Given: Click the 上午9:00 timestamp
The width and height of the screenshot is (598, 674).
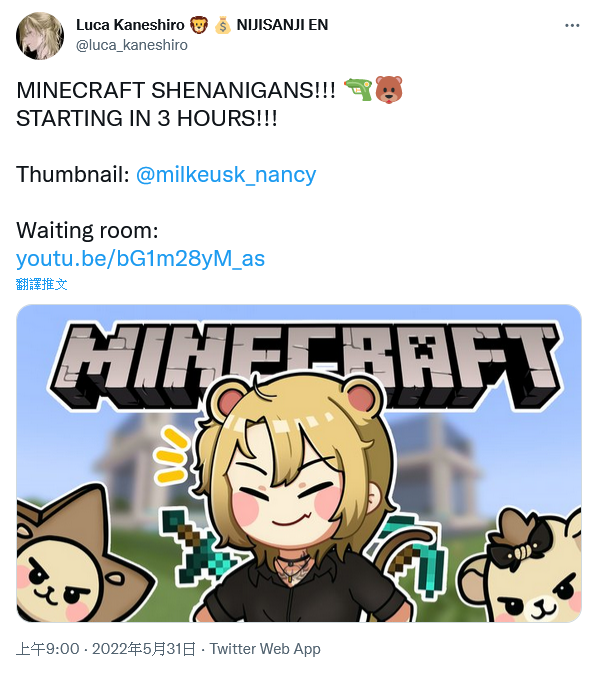Looking at the screenshot, I should 48,649.
